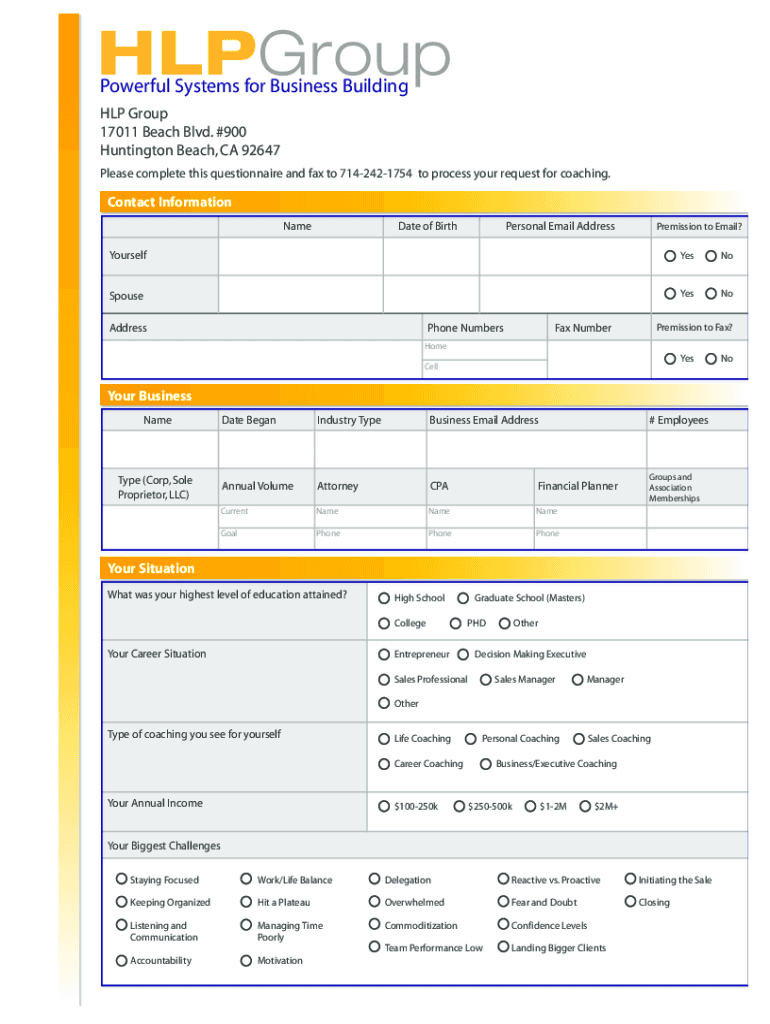Click the Yourself Name input field
The image size is (770, 1024).
point(300,257)
